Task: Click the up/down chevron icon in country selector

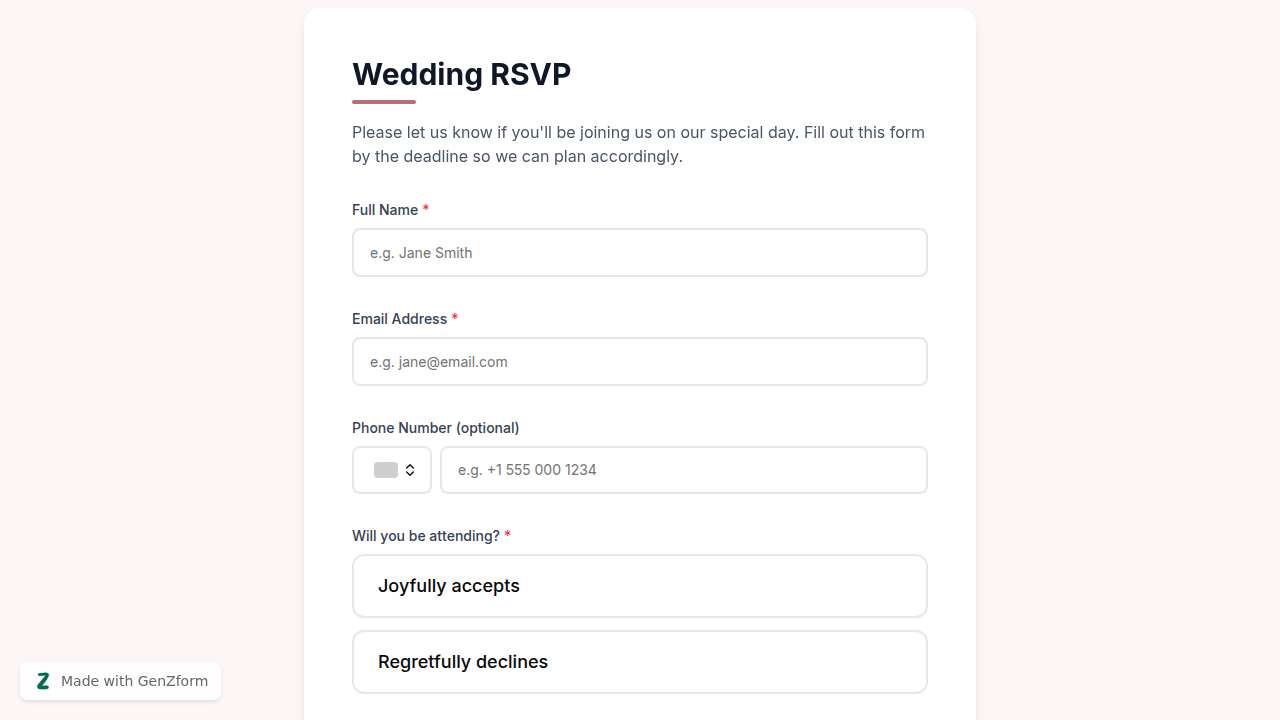Action: tap(412, 469)
